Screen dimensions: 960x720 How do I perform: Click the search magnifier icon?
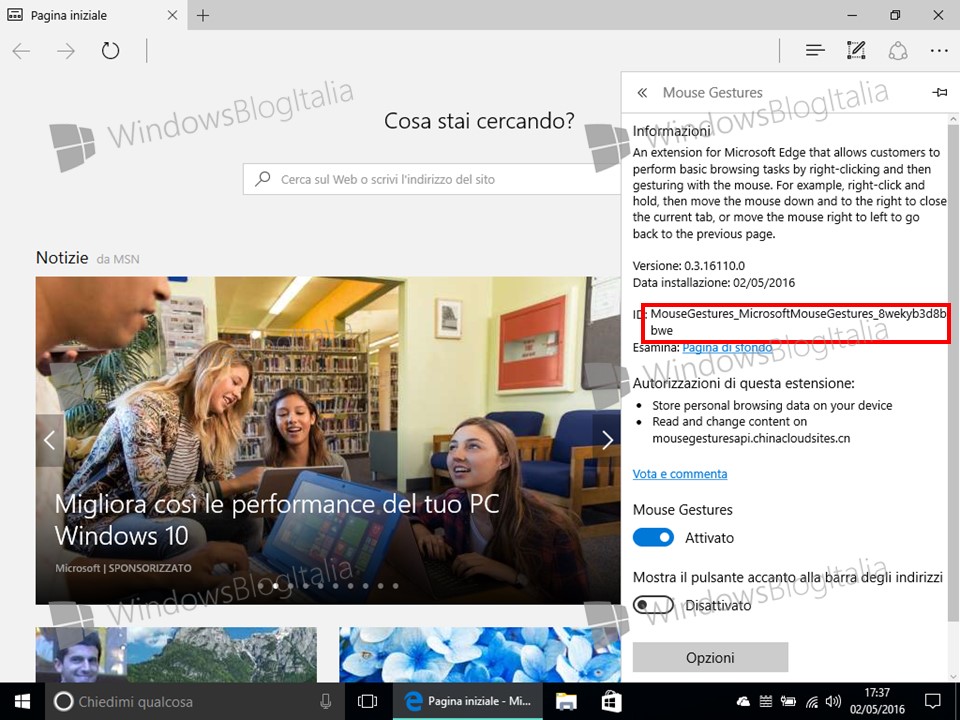263,179
